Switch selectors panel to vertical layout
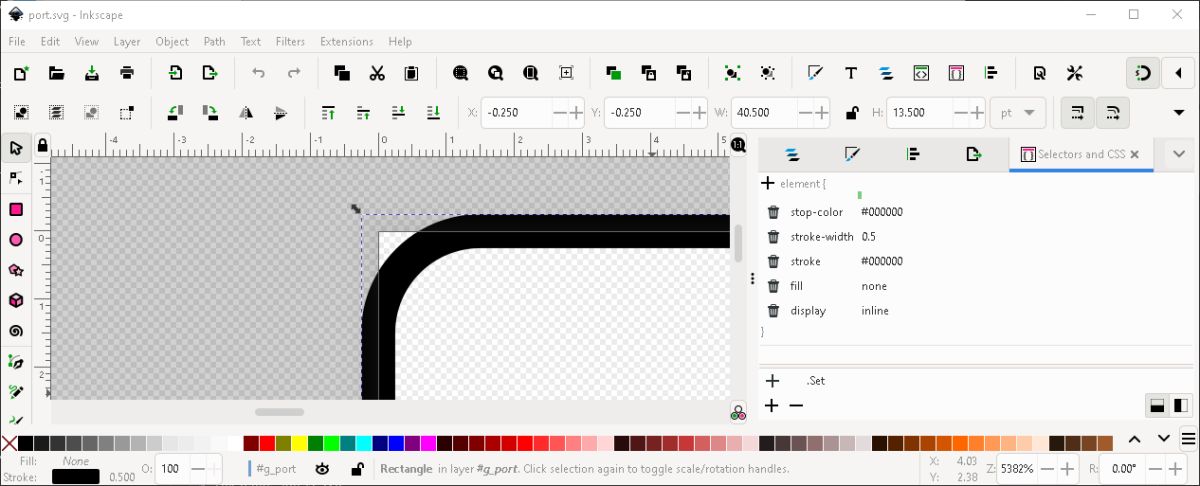Image resolution: width=1200 pixels, height=486 pixels. point(1156,405)
